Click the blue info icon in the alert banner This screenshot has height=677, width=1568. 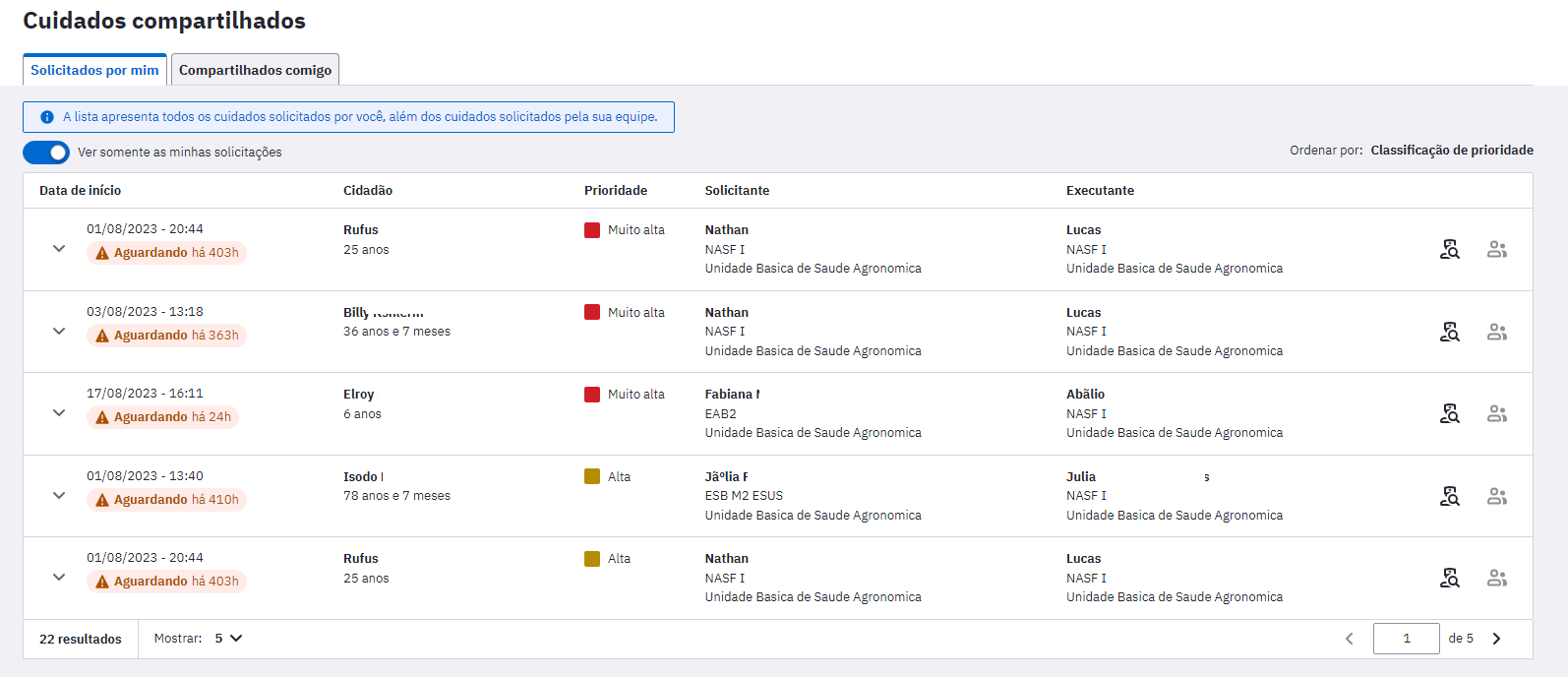tap(46, 117)
